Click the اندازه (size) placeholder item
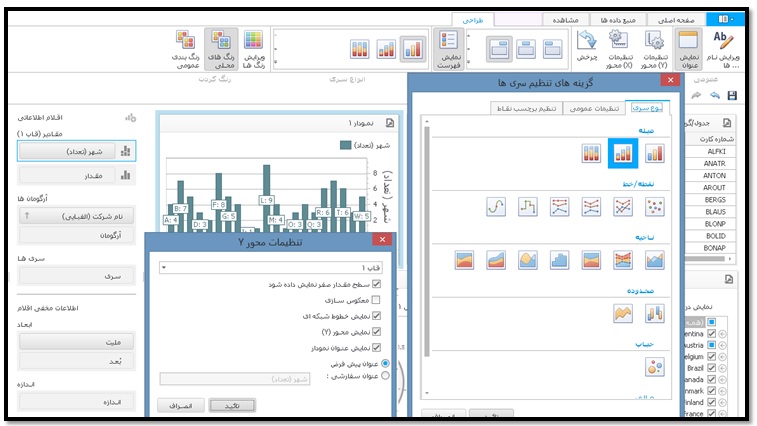757x426 pixels. pos(76,402)
